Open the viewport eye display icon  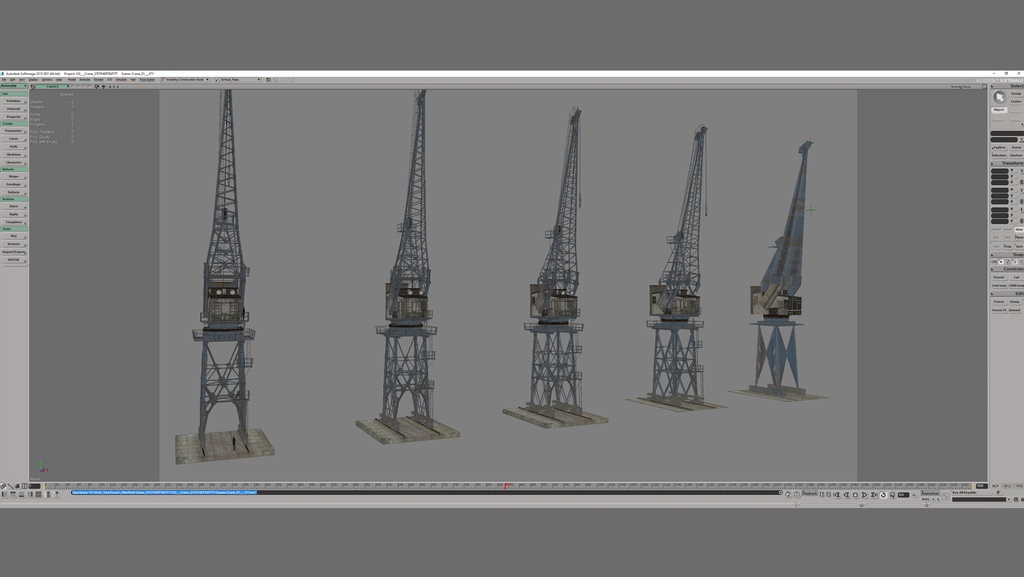tap(99, 88)
